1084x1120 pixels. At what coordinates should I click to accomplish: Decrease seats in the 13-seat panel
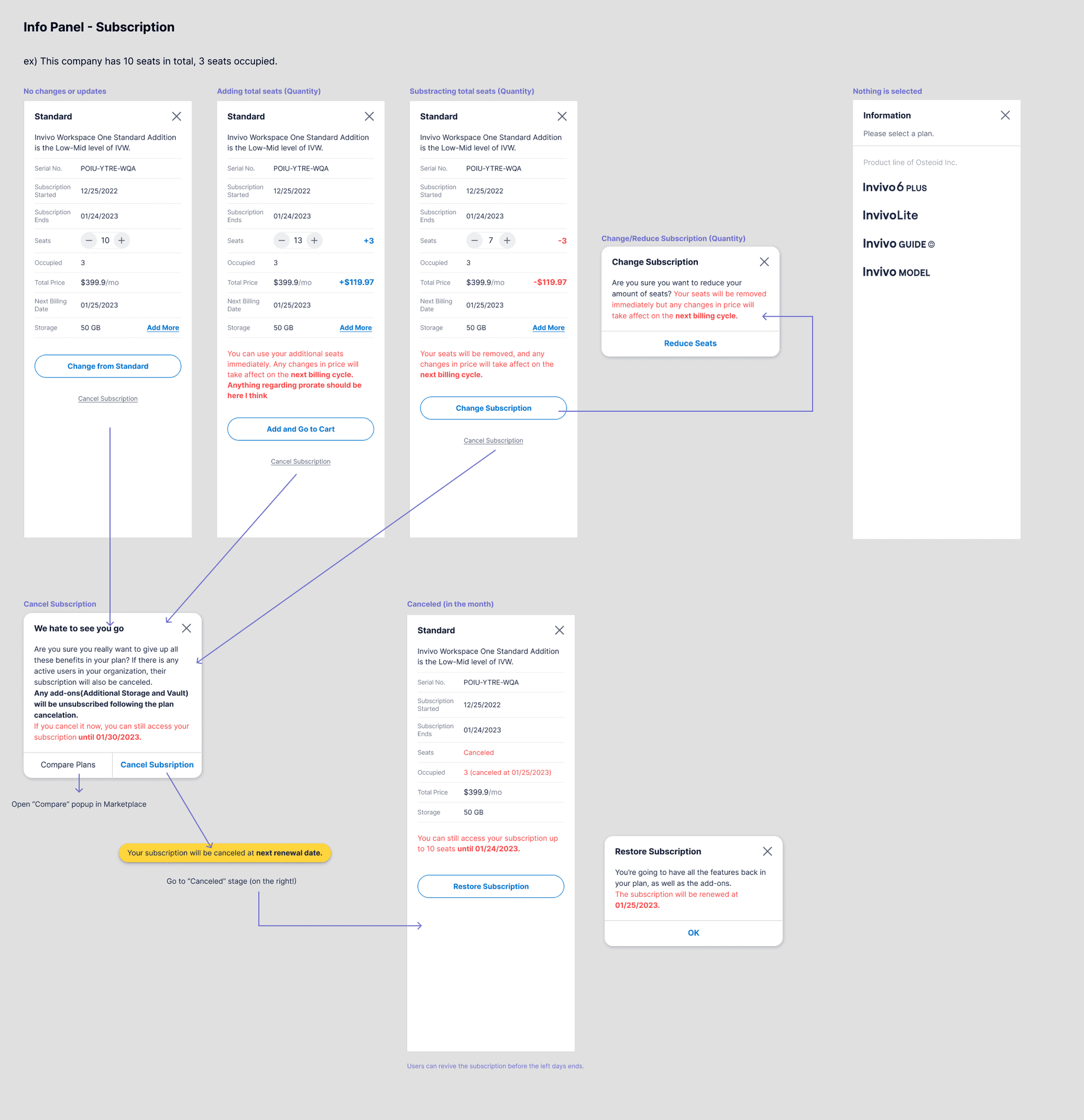[x=281, y=241]
